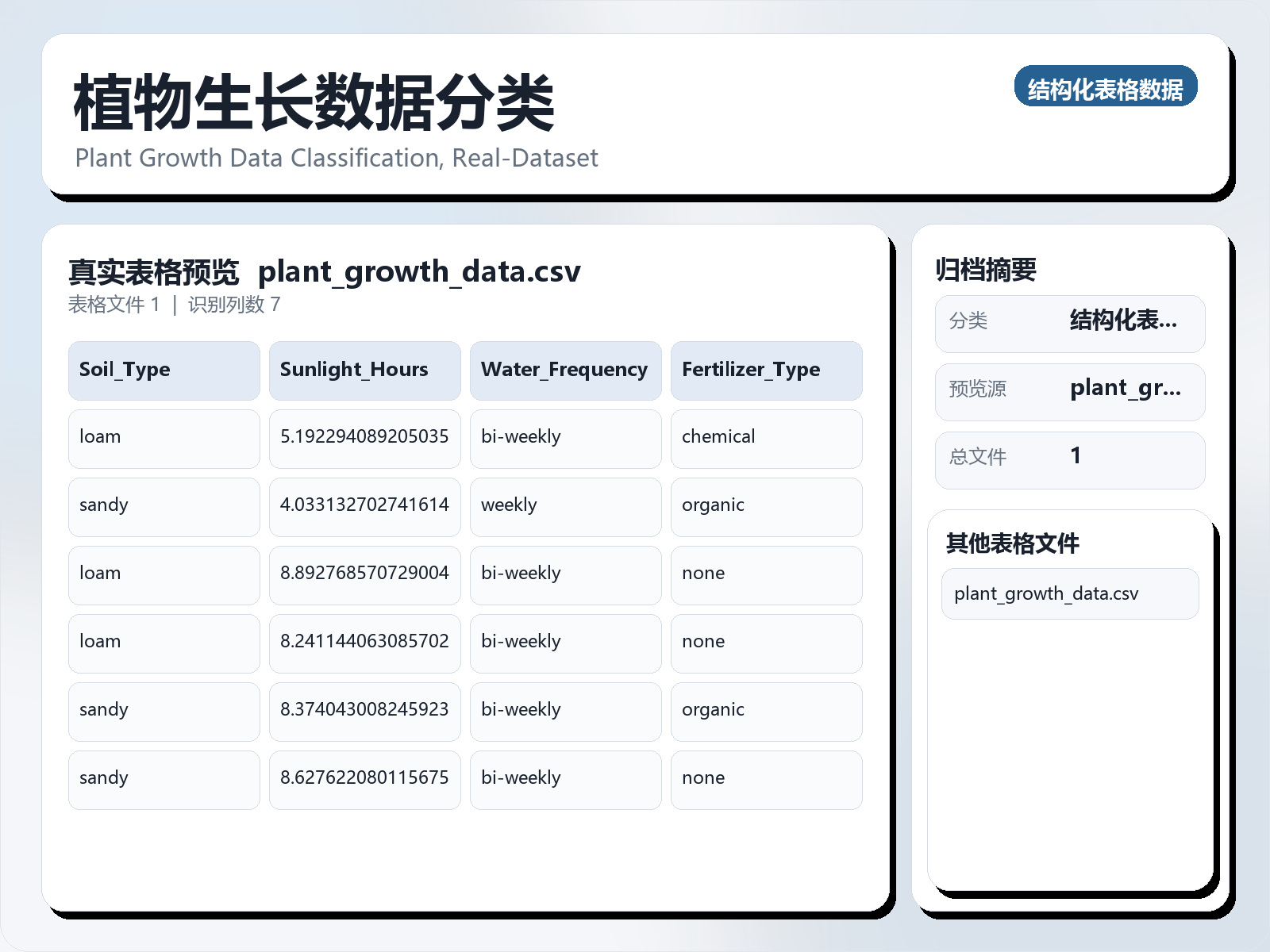
Task: Click the 总文件 count showing 1
Action: point(1076,457)
